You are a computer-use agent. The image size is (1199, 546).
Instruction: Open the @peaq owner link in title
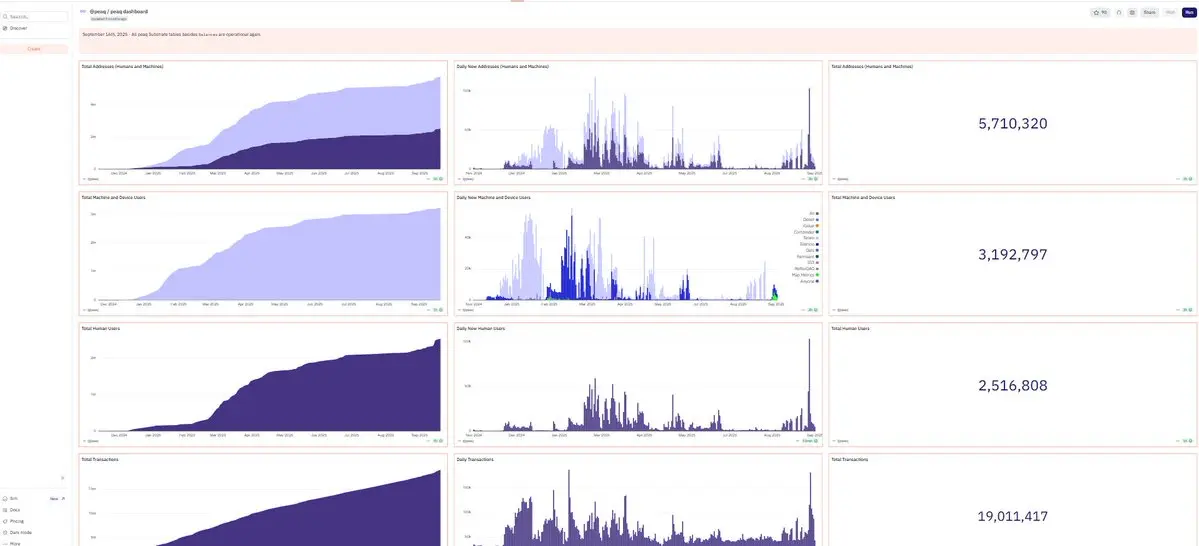[96, 11]
